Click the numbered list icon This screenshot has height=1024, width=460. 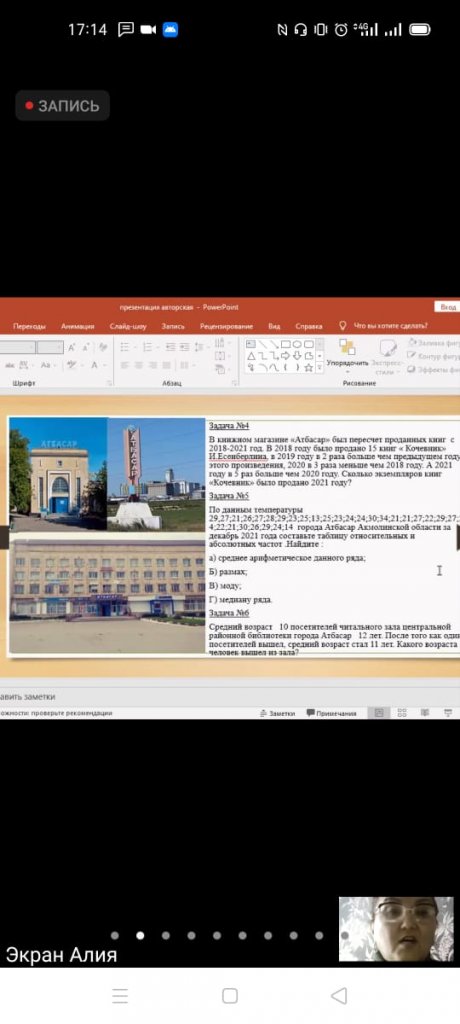(150, 348)
